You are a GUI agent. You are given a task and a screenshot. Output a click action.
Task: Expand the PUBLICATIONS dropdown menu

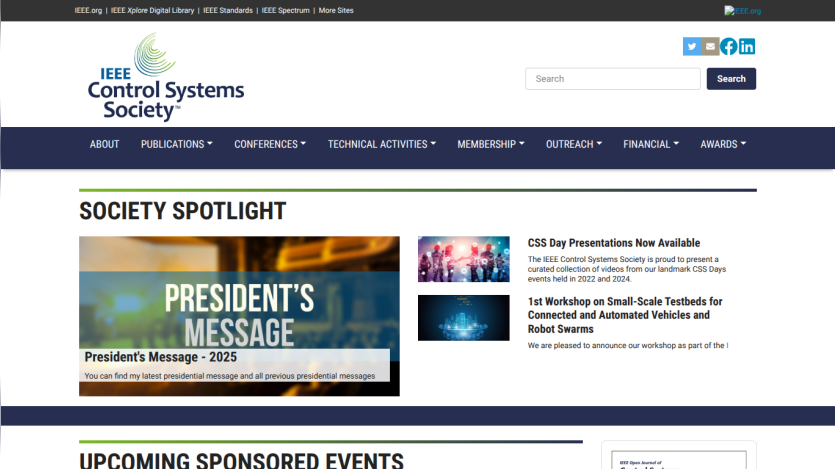pyautogui.click(x=176, y=144)
